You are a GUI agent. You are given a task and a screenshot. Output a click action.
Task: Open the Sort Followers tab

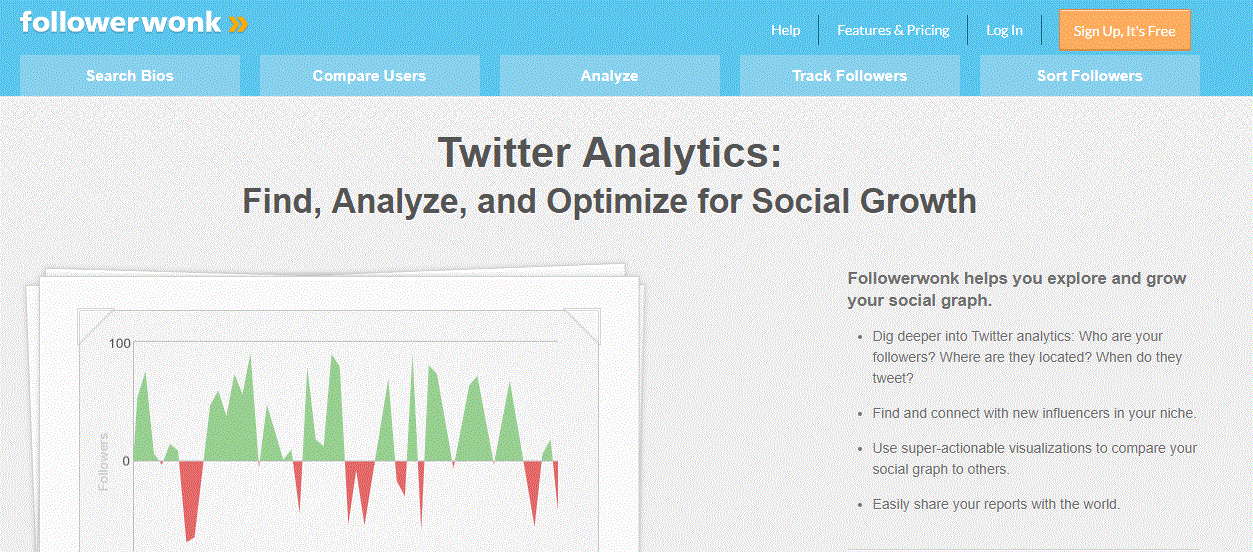pyautogui.click(x=1089, y=75)
